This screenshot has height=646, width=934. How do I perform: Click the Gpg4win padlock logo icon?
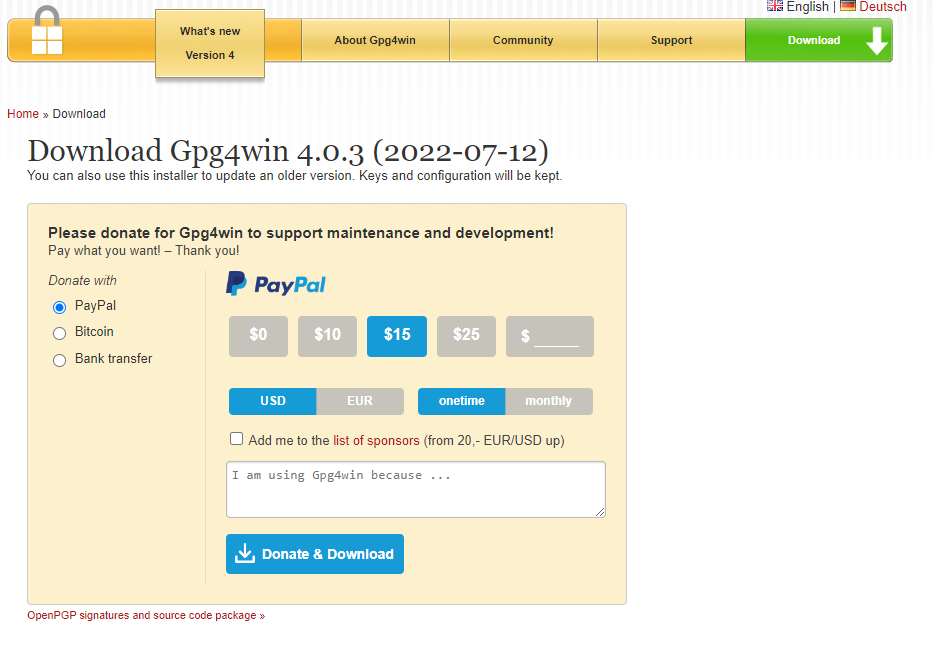[47, 30]
